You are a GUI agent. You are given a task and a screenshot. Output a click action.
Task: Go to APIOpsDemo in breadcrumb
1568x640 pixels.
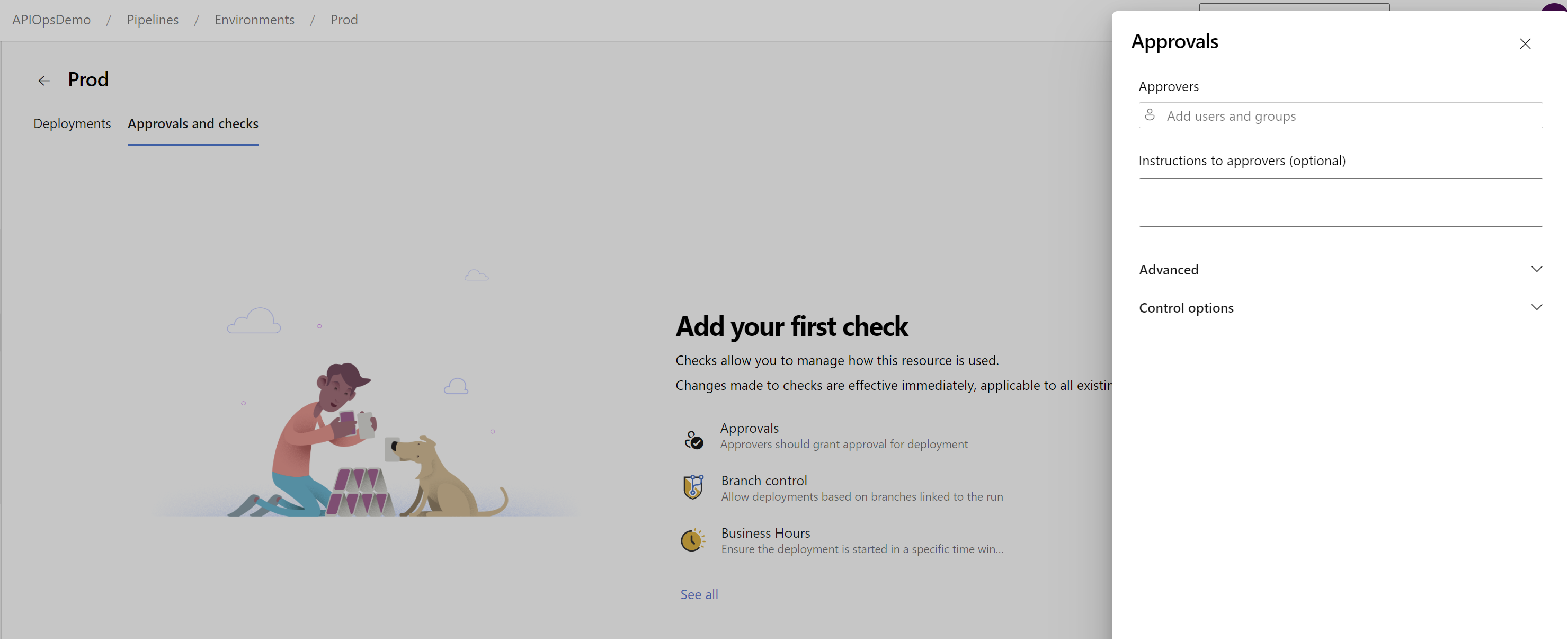coord(51,20)
